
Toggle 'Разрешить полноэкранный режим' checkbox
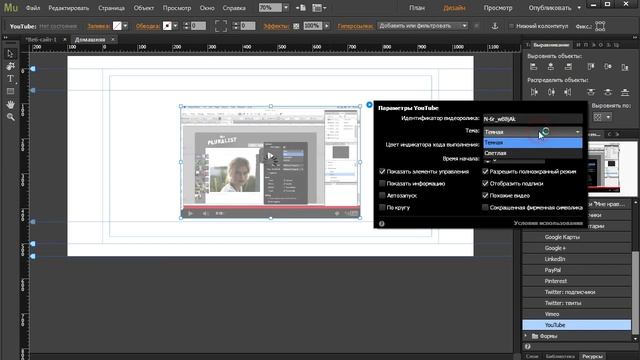485,171
